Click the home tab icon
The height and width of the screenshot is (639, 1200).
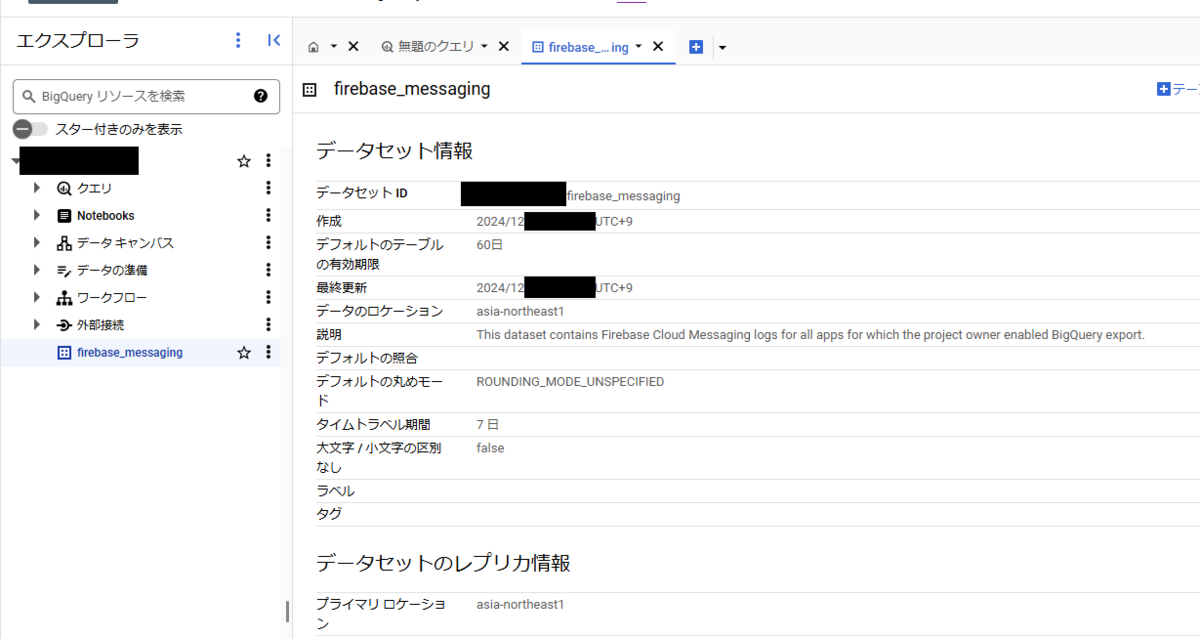pyautogui.click(x=314, y=47)
